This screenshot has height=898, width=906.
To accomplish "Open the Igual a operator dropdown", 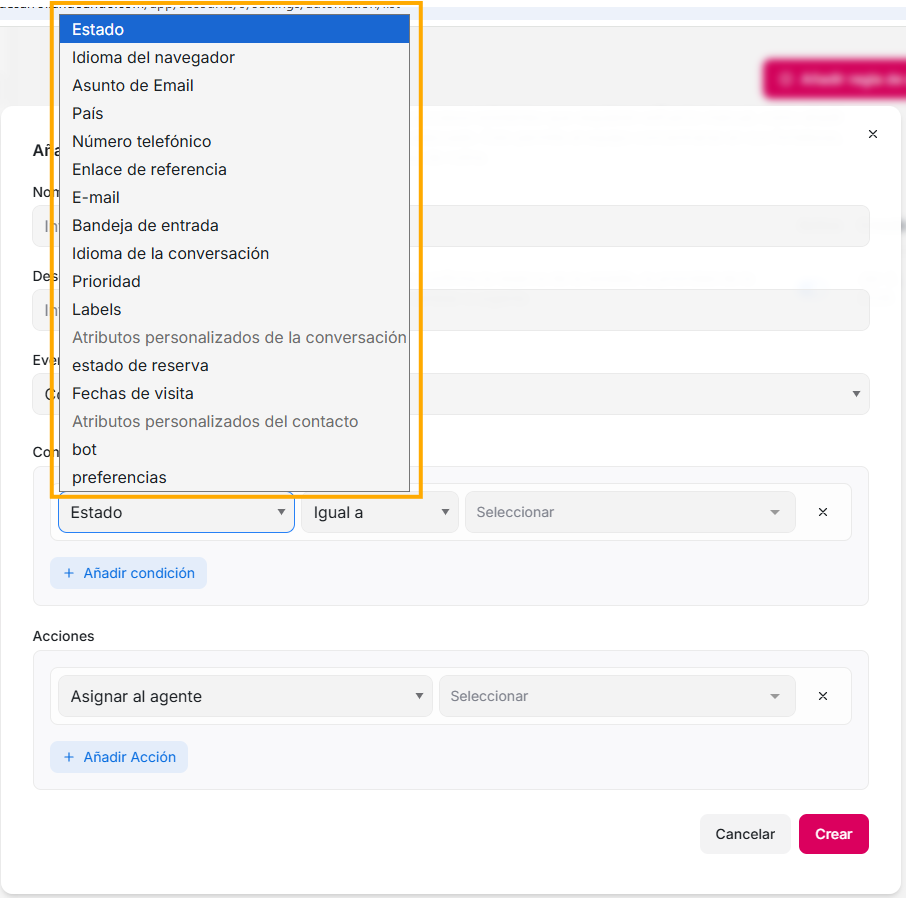I will tap(380, 512).
